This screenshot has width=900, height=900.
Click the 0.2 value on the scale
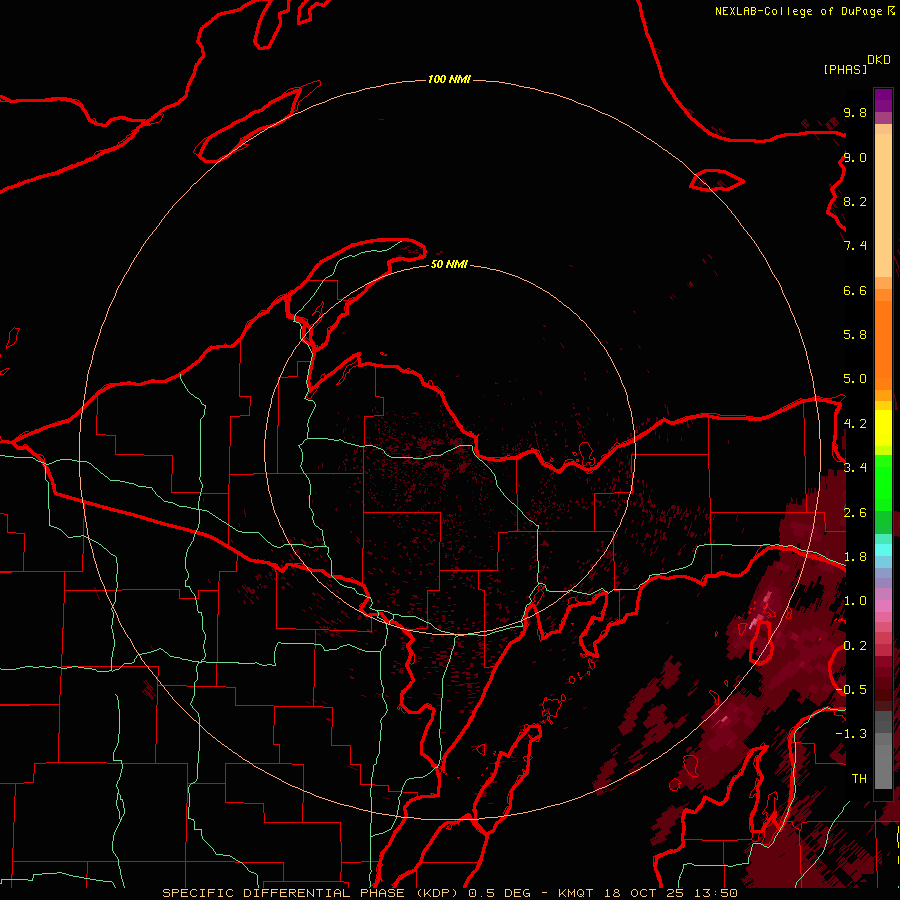point(855,646)
